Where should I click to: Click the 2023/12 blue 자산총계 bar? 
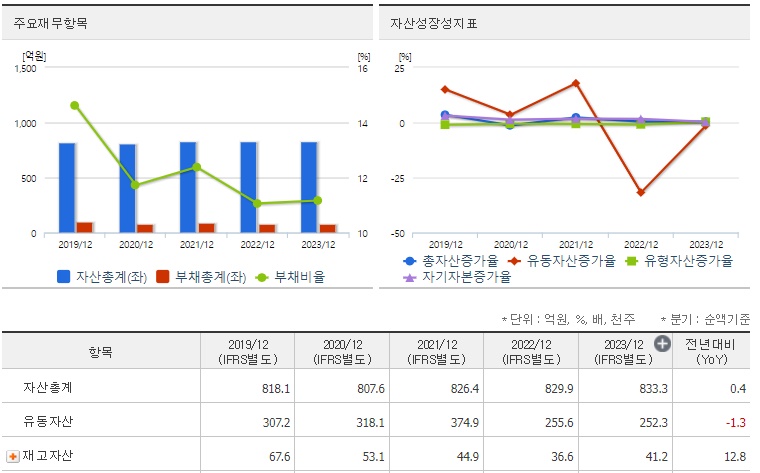pos(309,188)
